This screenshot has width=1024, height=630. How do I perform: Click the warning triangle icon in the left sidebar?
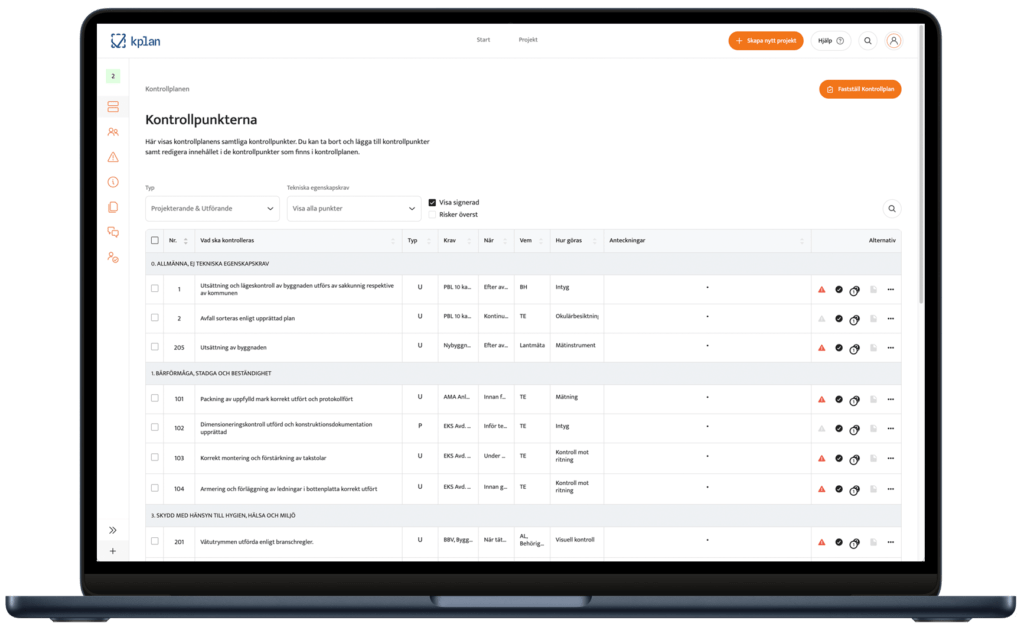click(113, 157)
